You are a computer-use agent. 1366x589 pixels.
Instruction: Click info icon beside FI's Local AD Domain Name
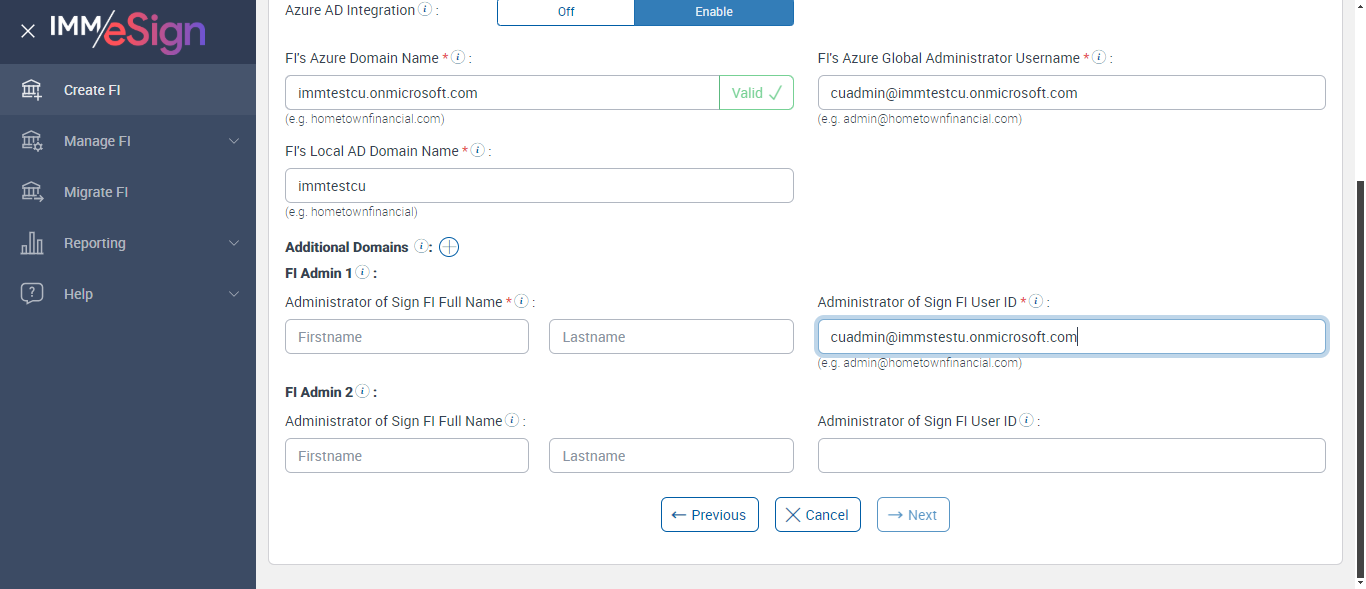coord(478,151)
